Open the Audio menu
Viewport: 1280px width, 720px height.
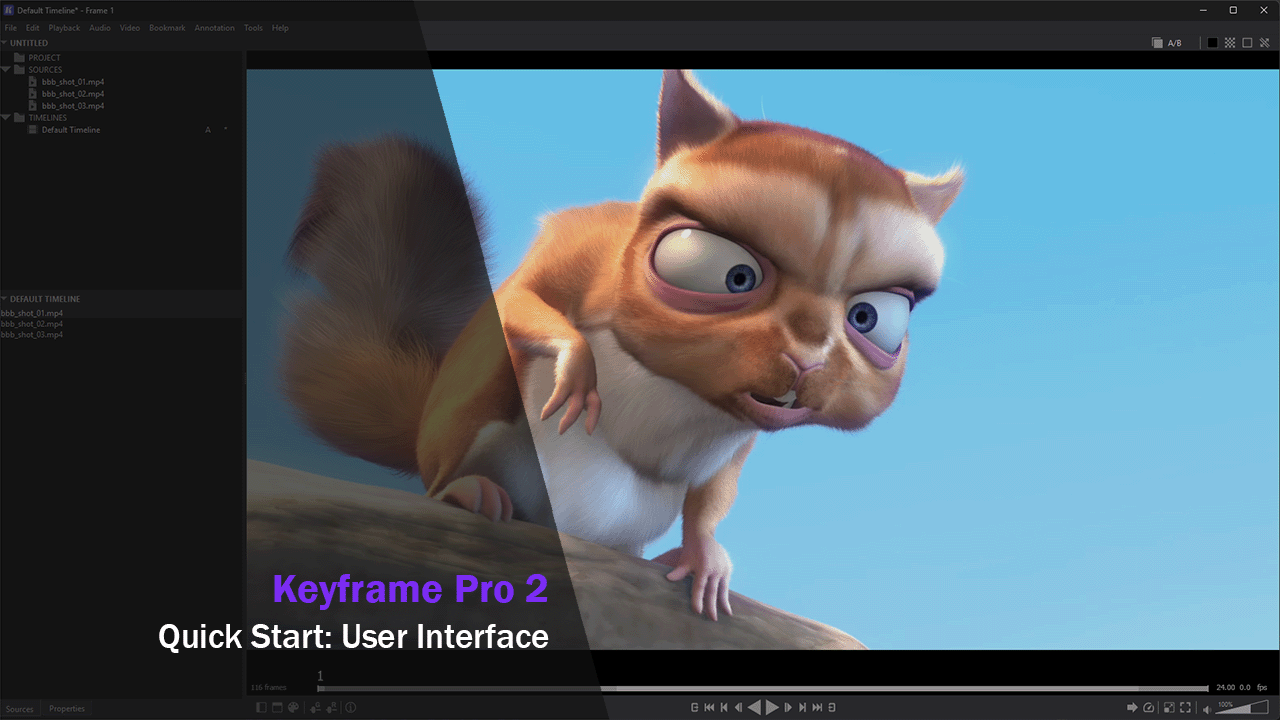100,28
